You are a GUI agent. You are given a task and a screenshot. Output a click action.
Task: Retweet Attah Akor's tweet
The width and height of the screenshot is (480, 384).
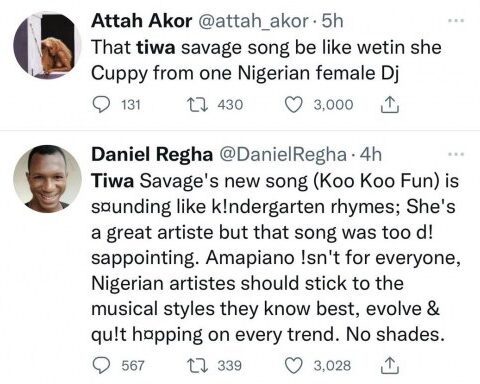point(197,105)
